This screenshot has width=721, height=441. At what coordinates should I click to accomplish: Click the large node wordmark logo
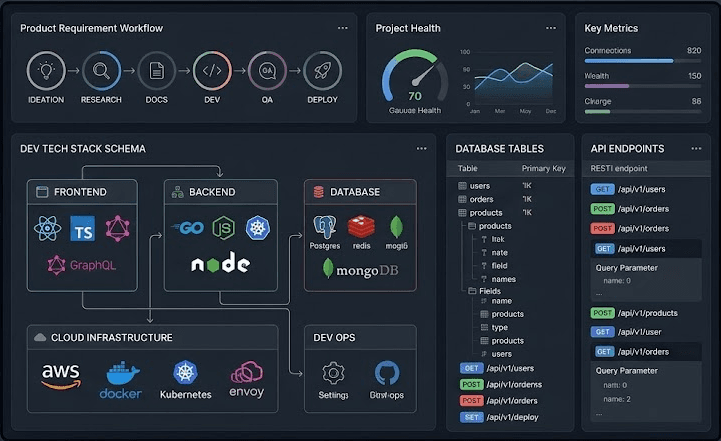221,263
